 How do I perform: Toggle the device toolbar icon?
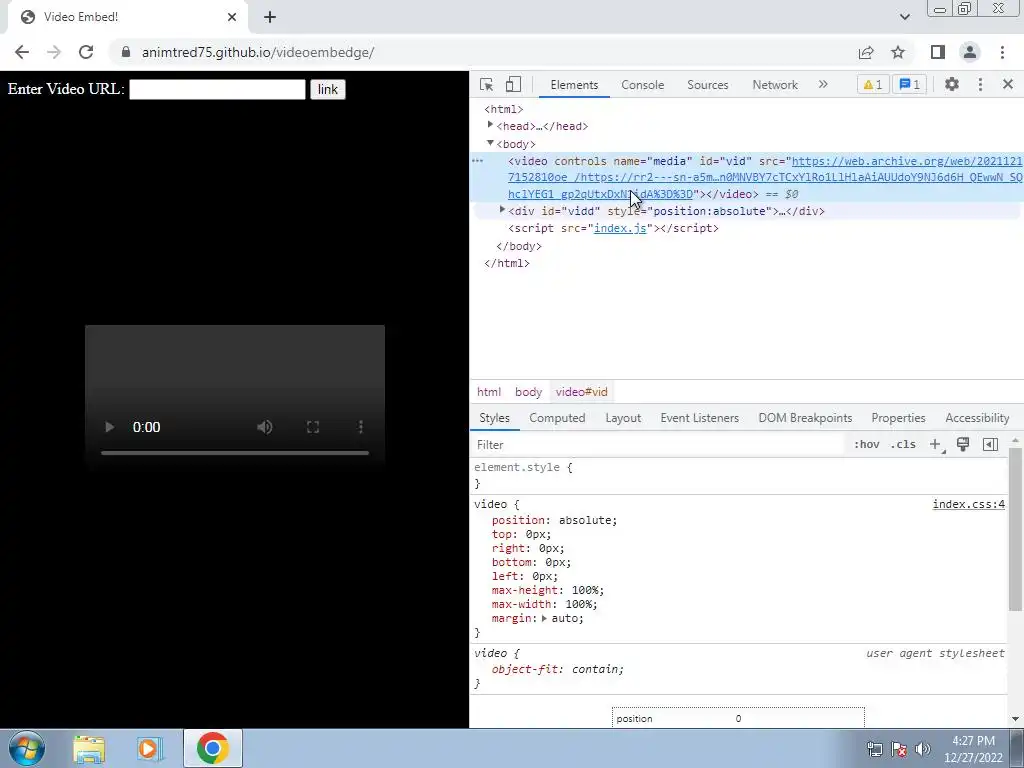pyautogui.click(x=513, y=84)
